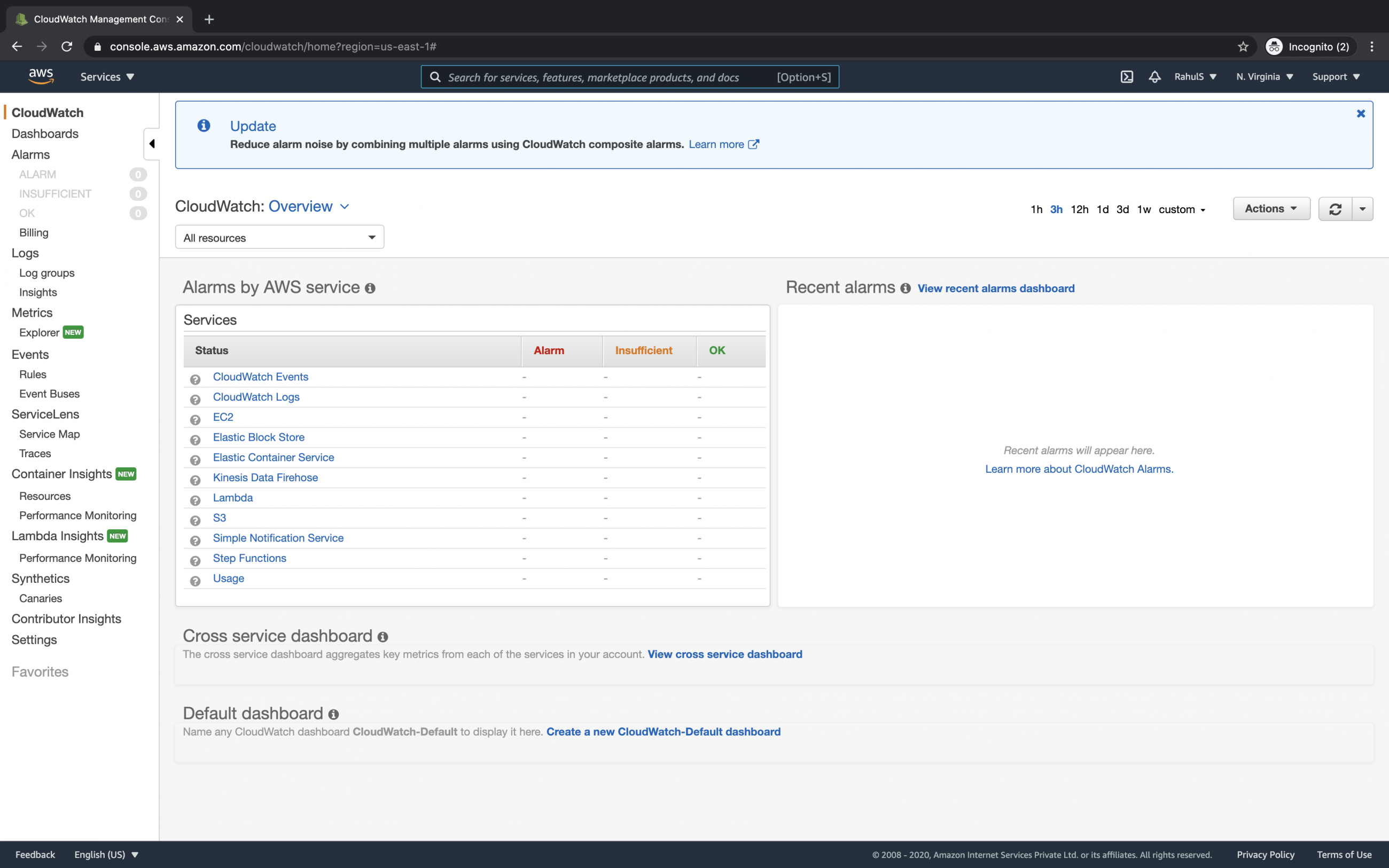
Task: Click the info icon next to Recent alarms
Action: (x=905, y=289)
